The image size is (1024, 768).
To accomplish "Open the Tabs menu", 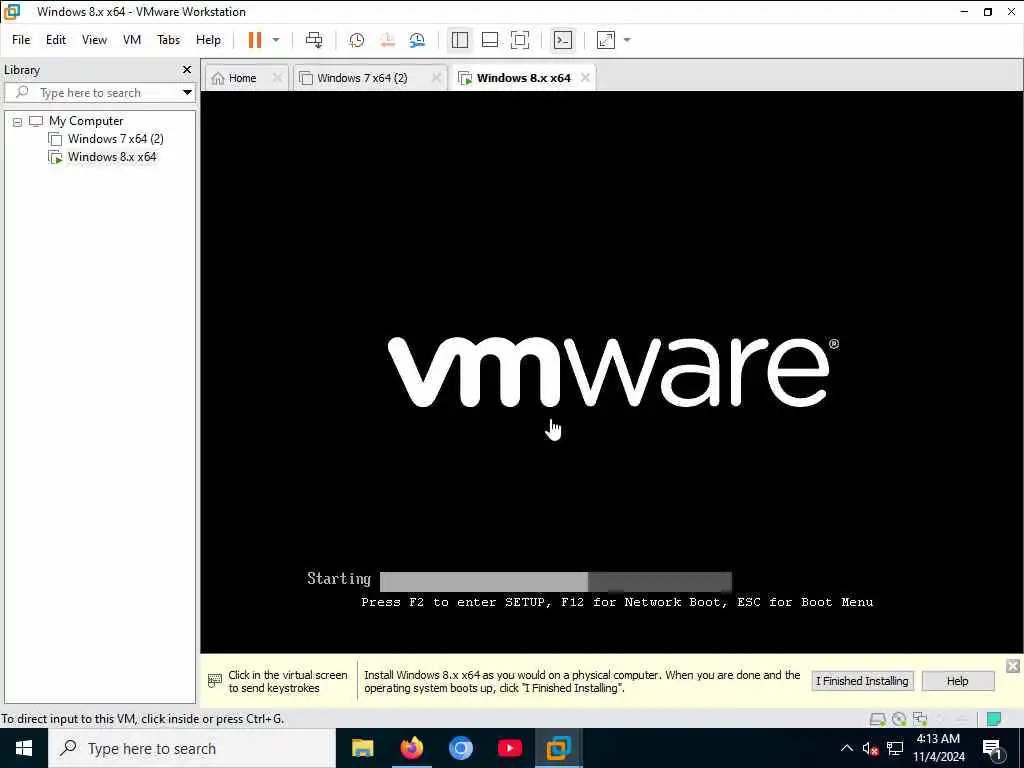I will click(168, 40).
